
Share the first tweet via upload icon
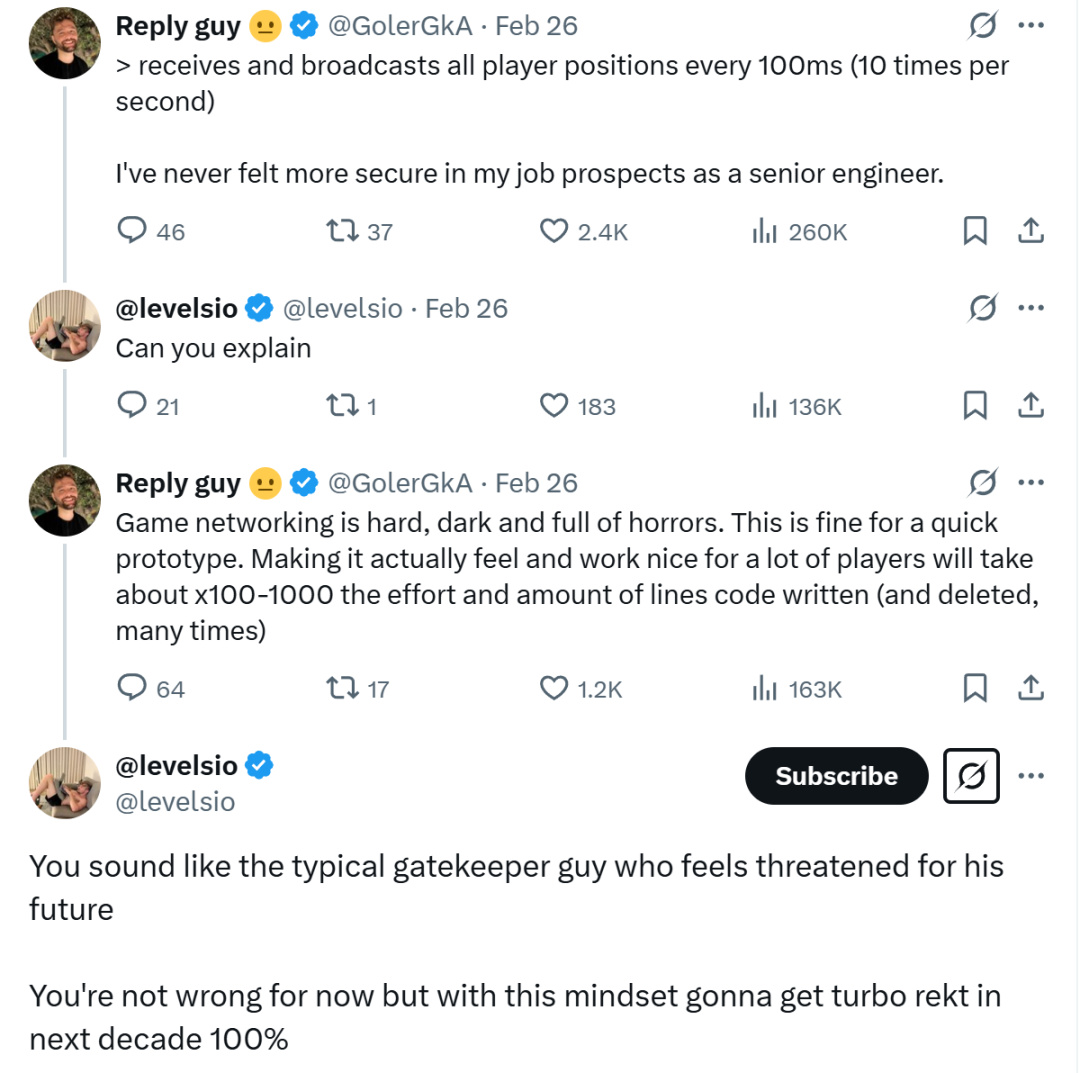(x=1030, y=231)
